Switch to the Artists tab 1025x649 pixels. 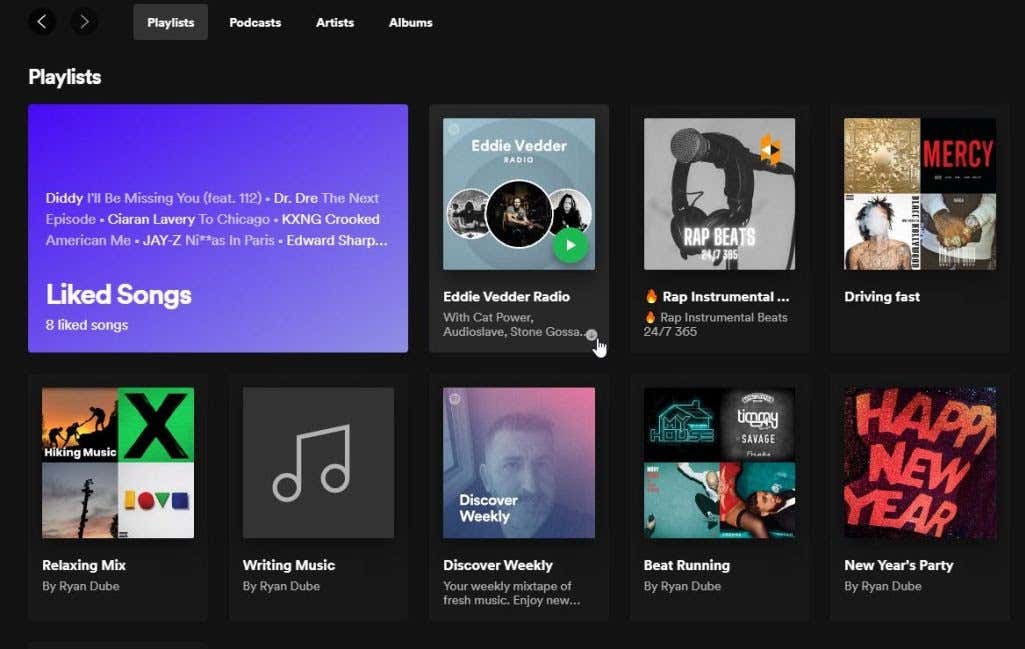tap(335, 22)
